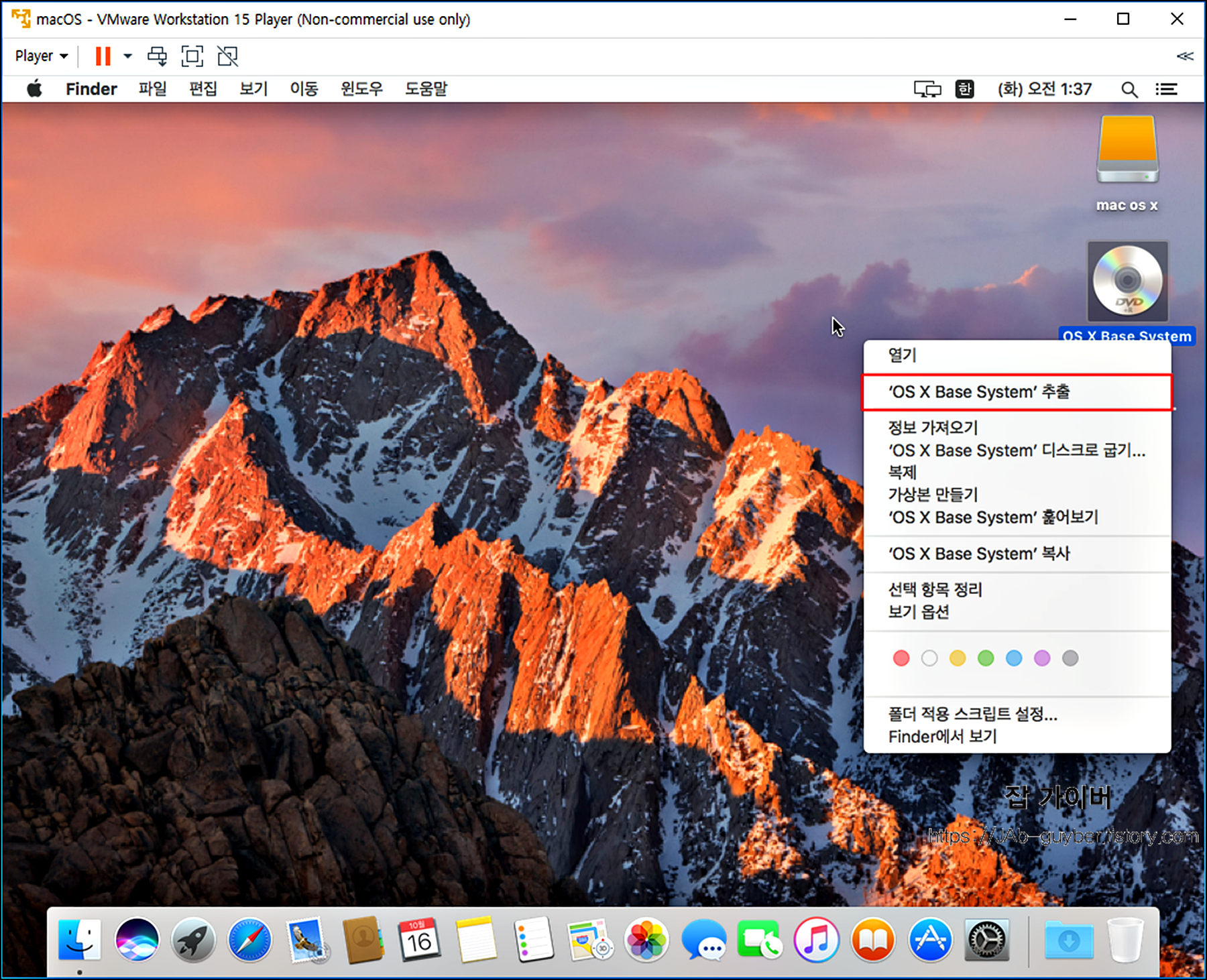Apply the purple color tag
This screenshot has height=980, width=1207.
pyautogui.click(x=1042, y=658)
